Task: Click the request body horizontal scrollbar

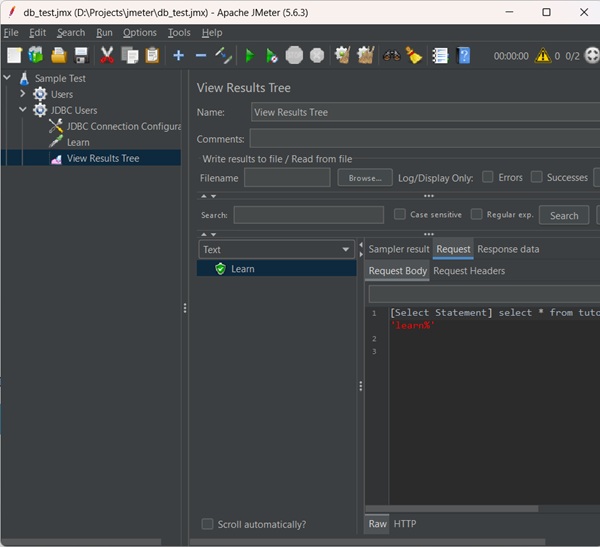Action: (452, 508)
